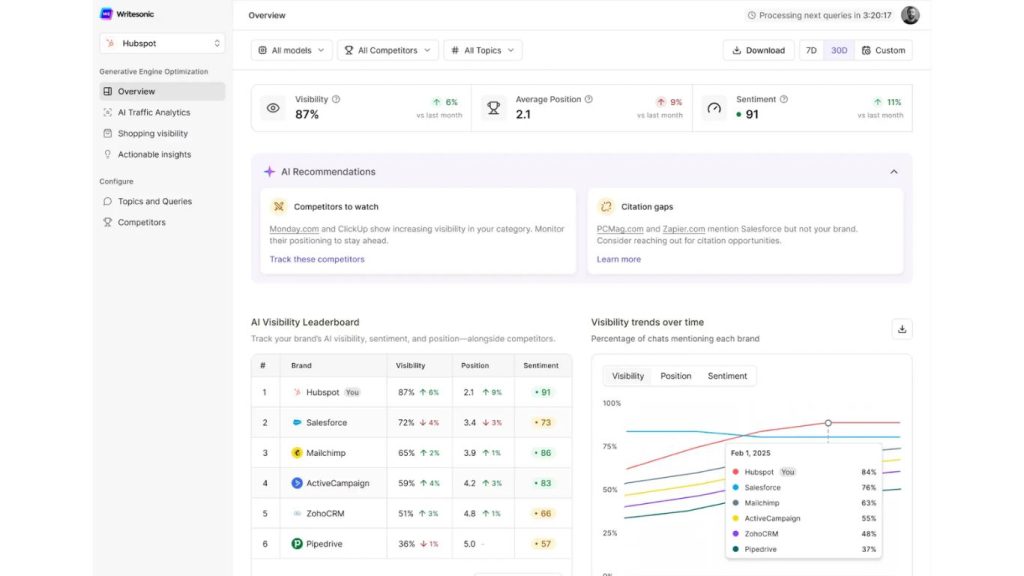Screen dimensions: 1024x576
Task: Click the Average Position info icon
Action: click(x=588, y=99)
